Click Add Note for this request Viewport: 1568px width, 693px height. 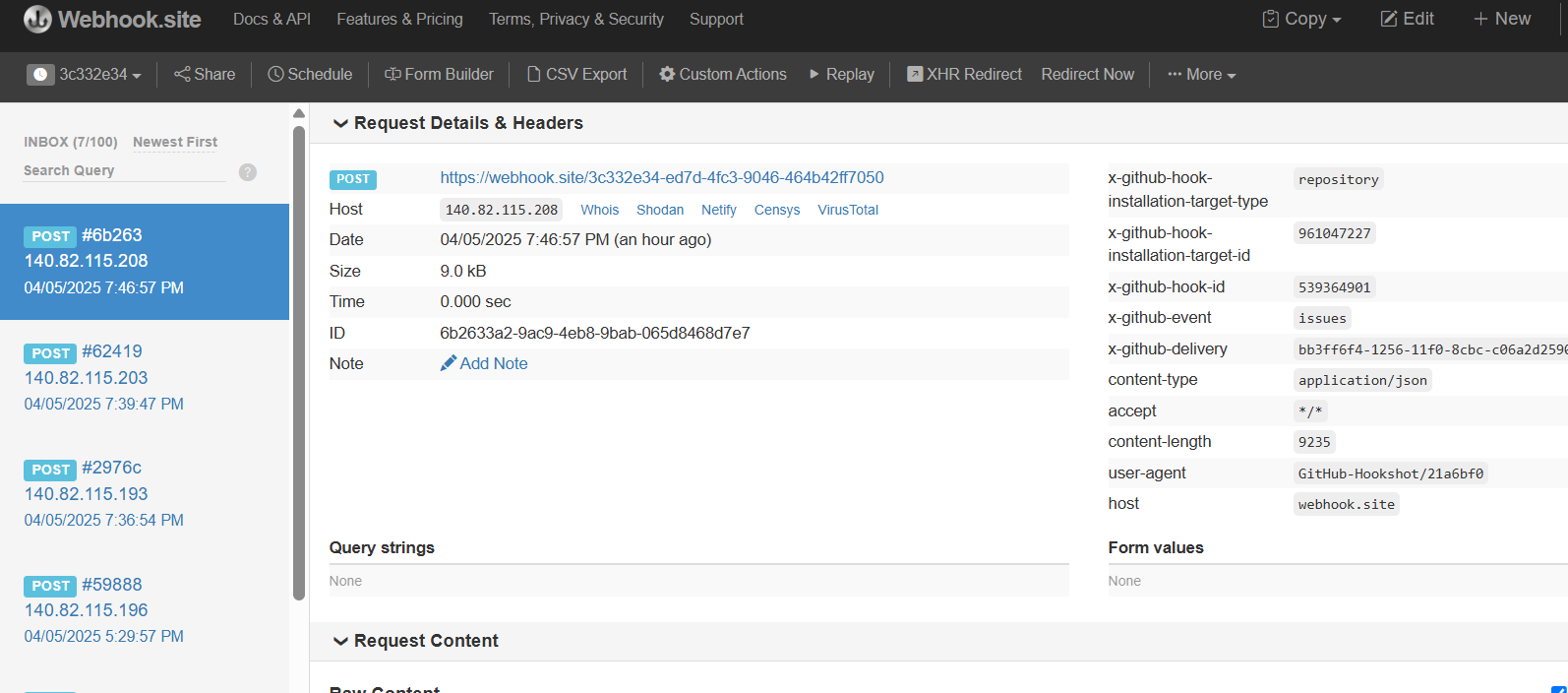pyautogui.click(x=484, y=364)
